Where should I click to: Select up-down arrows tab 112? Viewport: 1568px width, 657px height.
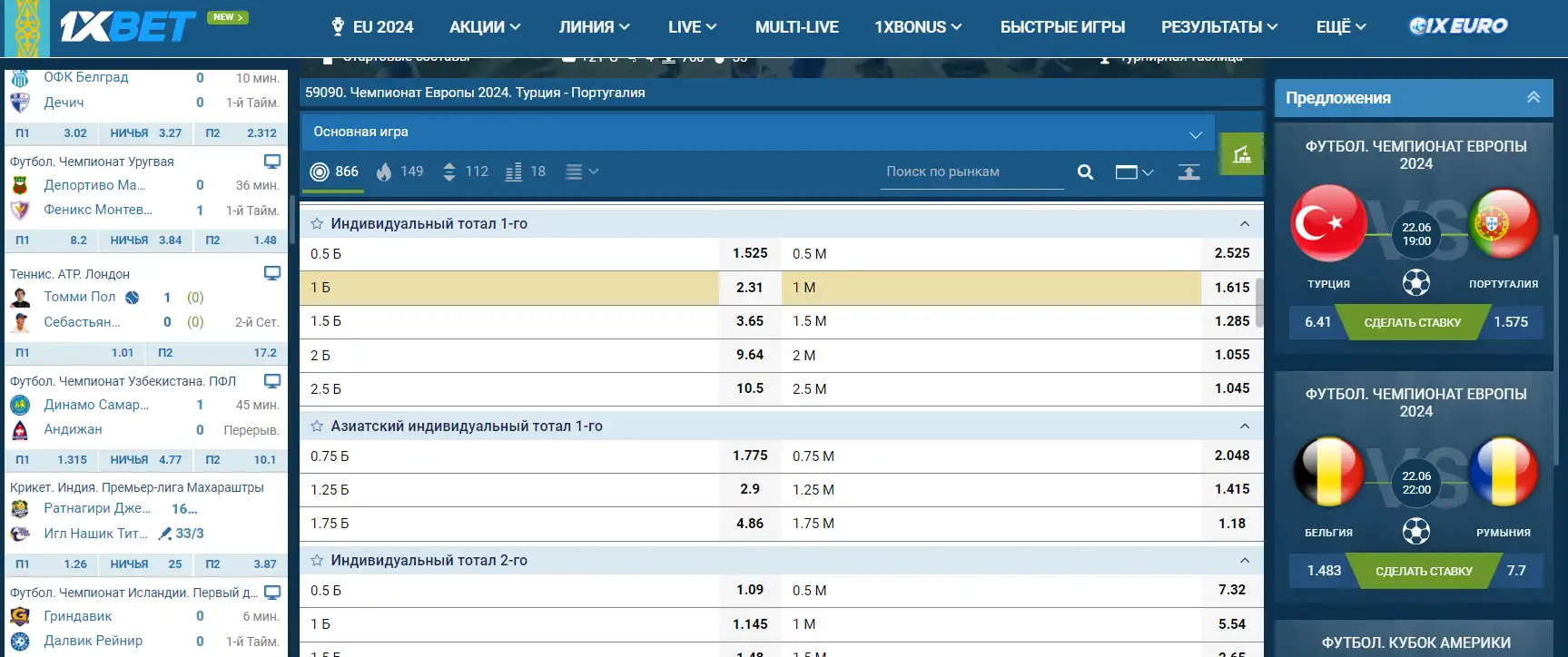coord(465,172)
